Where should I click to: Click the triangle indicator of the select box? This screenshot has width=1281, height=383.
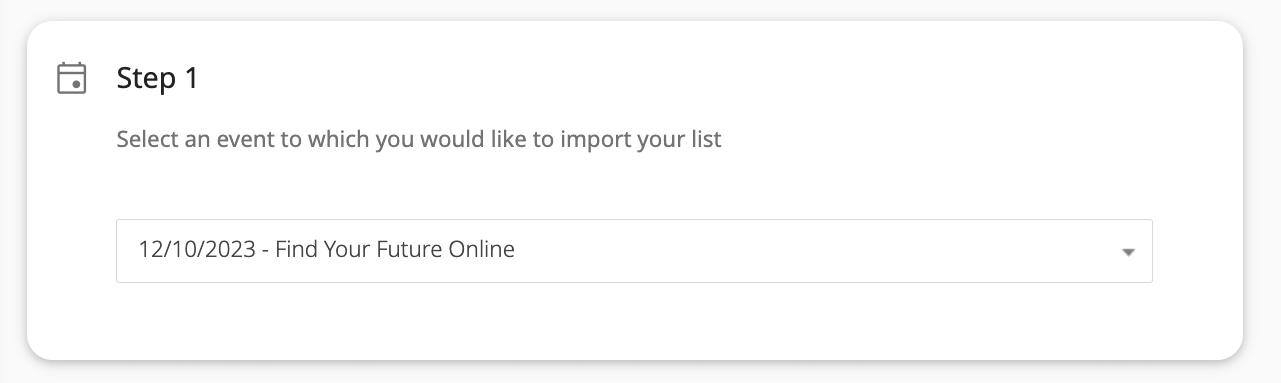(1128, 252)
